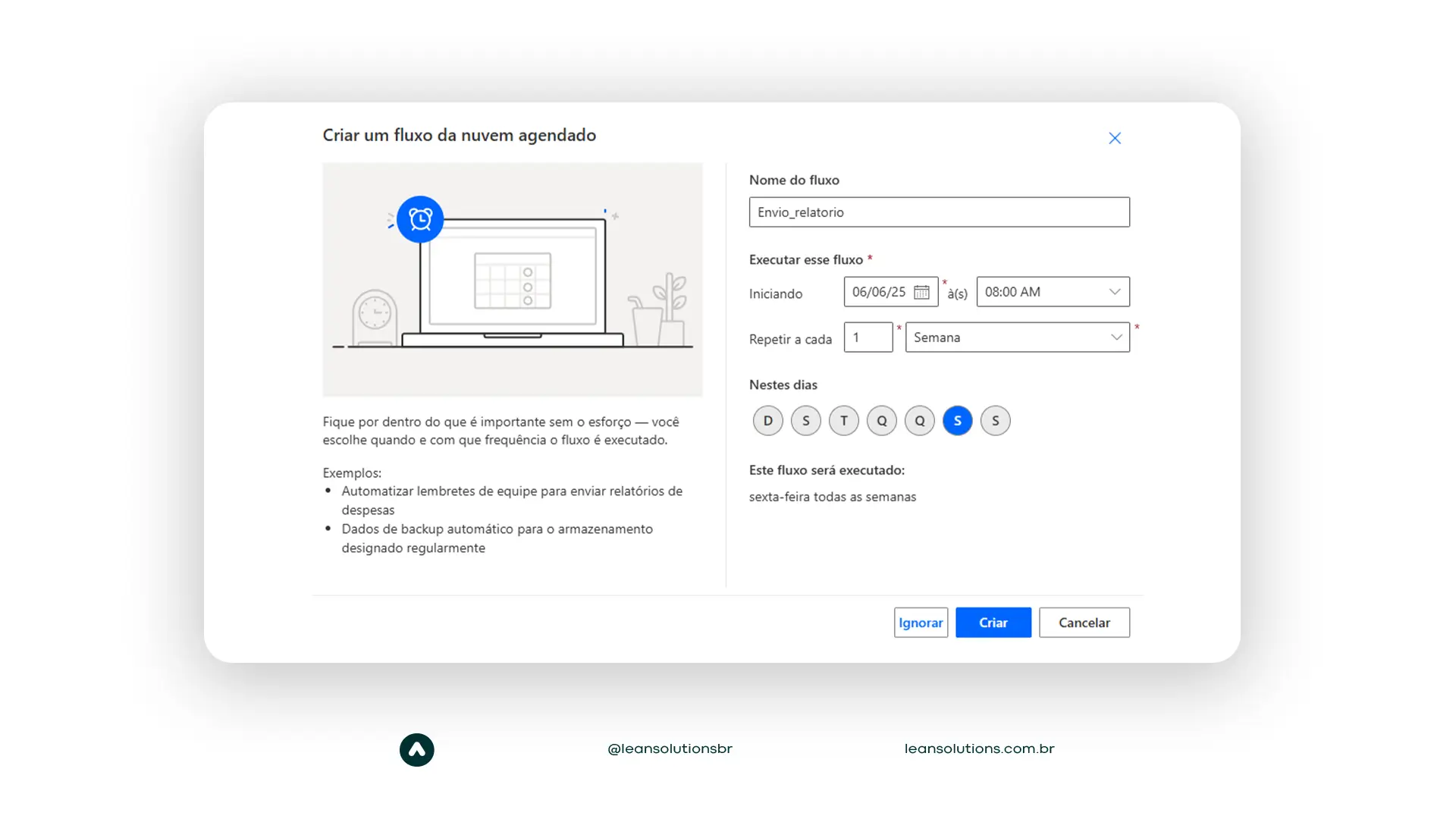Click the blue alarm clock illustration icon
This screenshot has width=1456, height=819.
pos(420,219)
